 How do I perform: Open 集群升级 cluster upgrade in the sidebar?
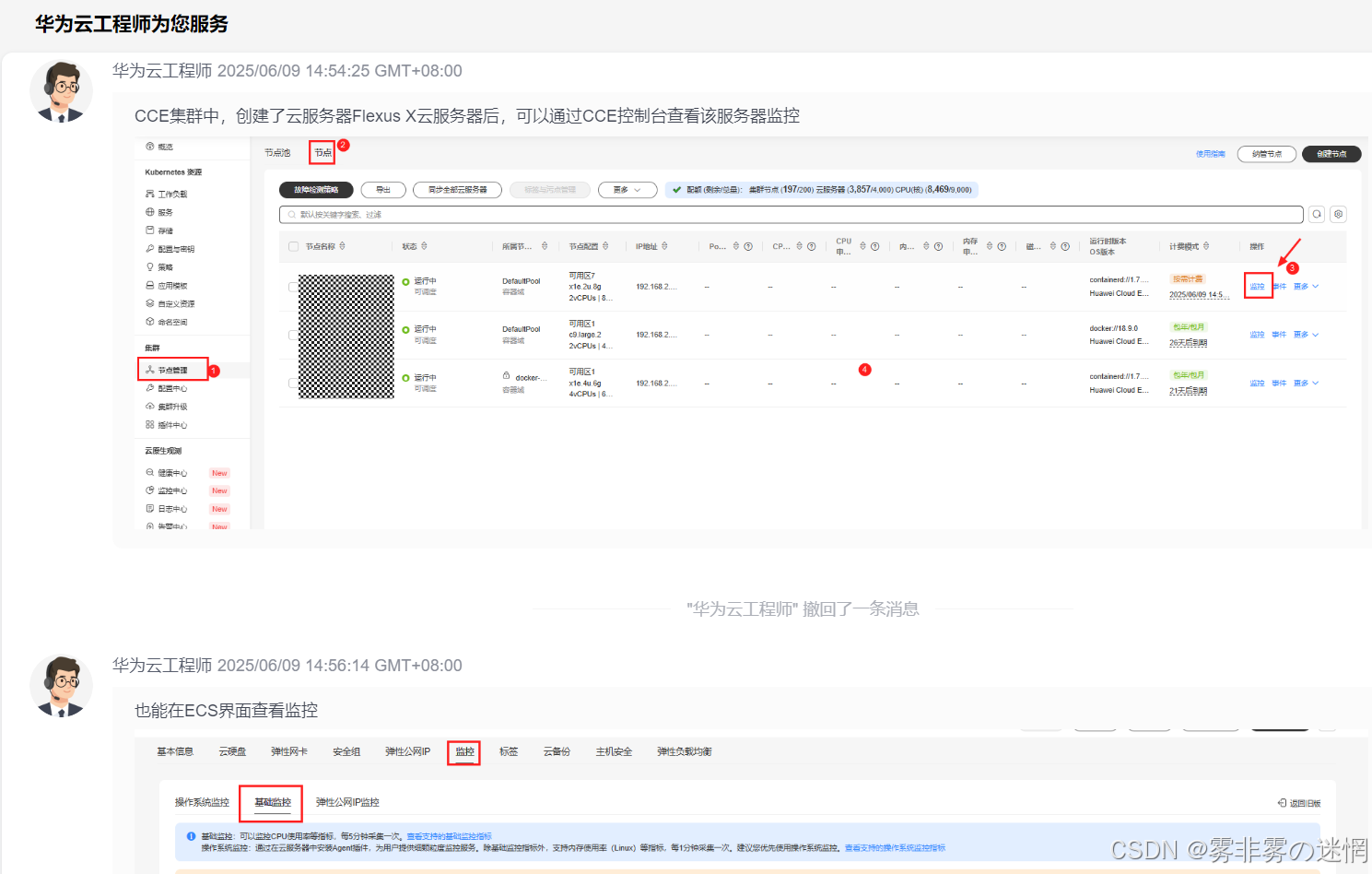point(166,407)
